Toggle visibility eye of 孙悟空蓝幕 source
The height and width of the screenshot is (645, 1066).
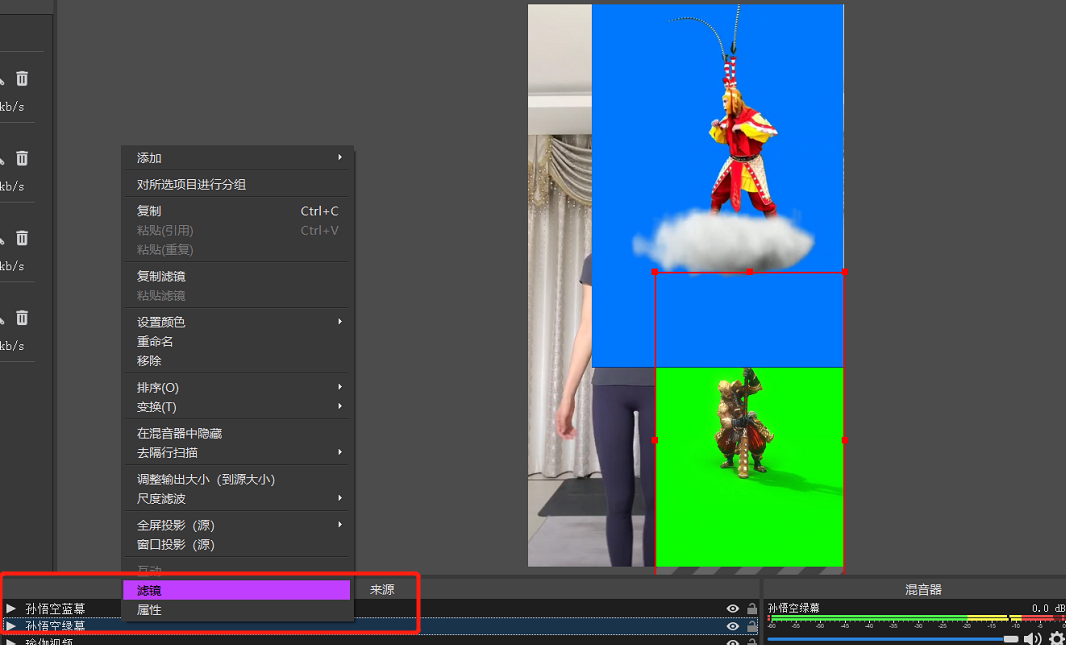tap(732, 608)
